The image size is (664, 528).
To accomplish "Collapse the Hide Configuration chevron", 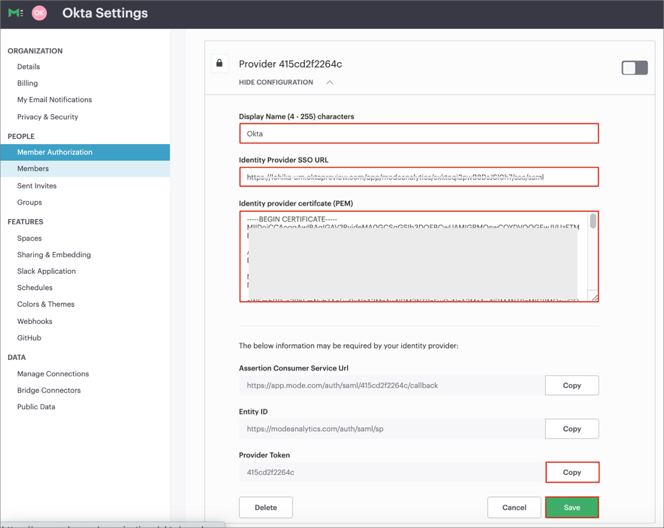I will [x=330, y=83].
